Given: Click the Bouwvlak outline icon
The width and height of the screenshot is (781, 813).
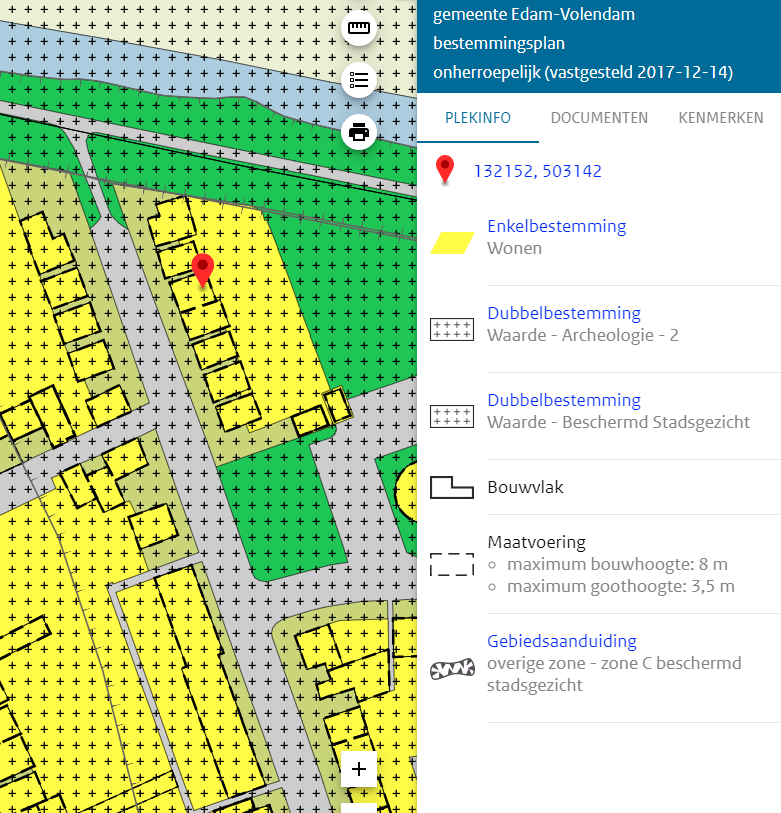Looking at the screenshot, I should (x=452, y=487).
